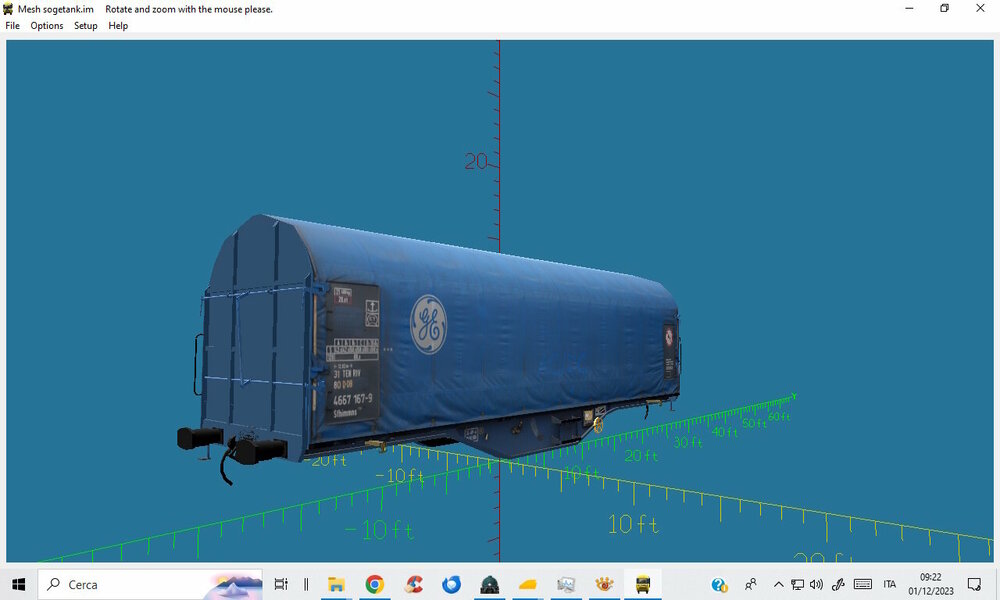Show hidden system tray icons
This screenshot has width=1000, height=600.
click(778, 584)
